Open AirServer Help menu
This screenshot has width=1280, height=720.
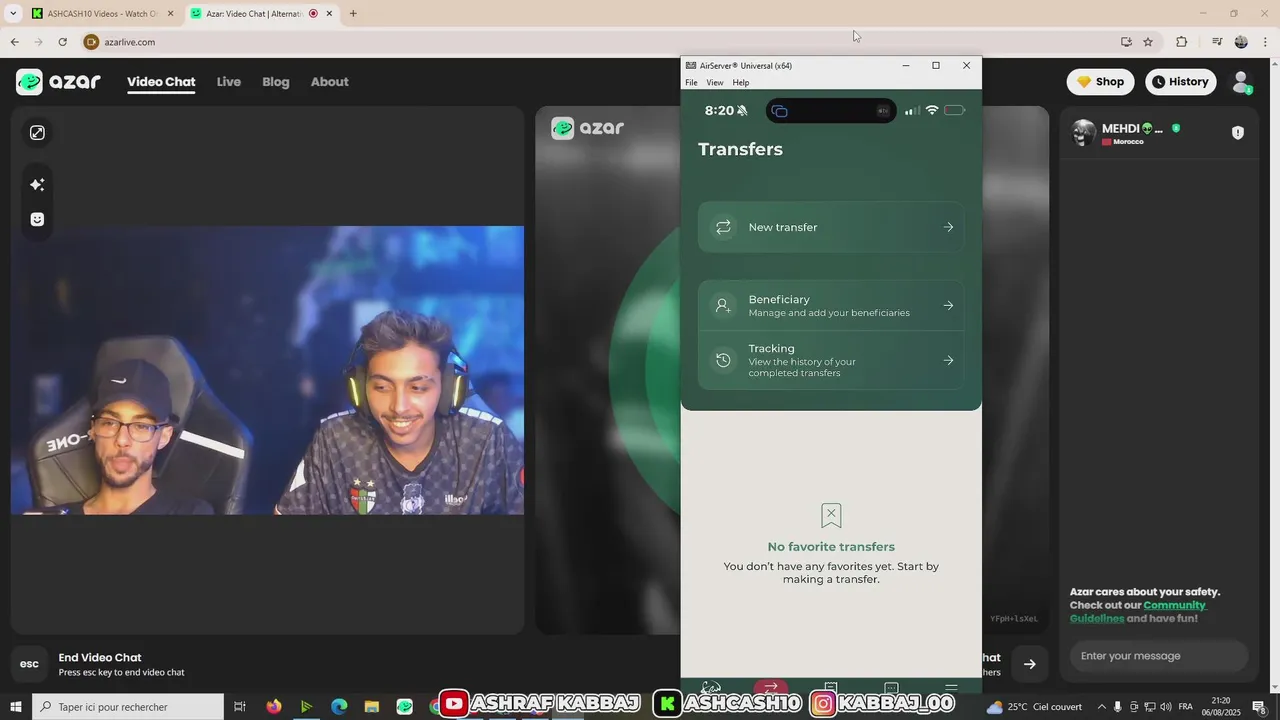[741, 83]
